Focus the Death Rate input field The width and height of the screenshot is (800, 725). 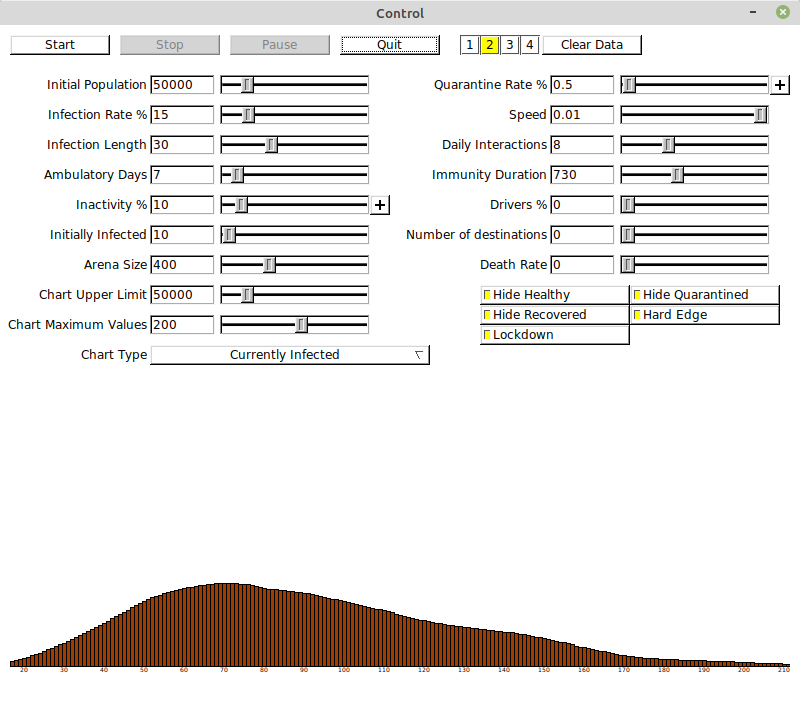[582, 265]
